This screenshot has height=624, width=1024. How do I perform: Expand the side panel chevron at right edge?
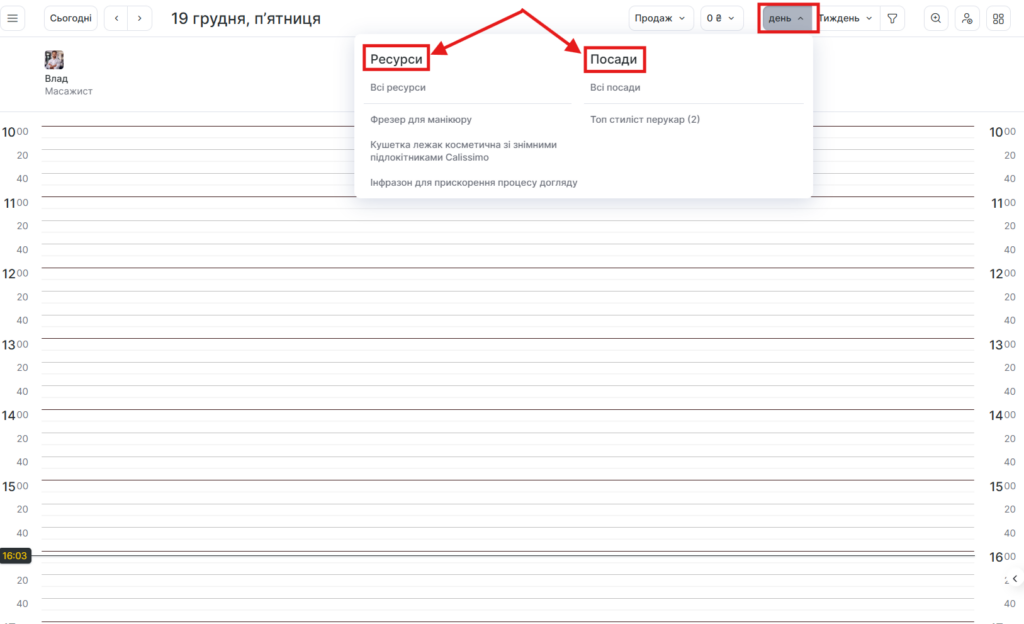coord(1015,579)
